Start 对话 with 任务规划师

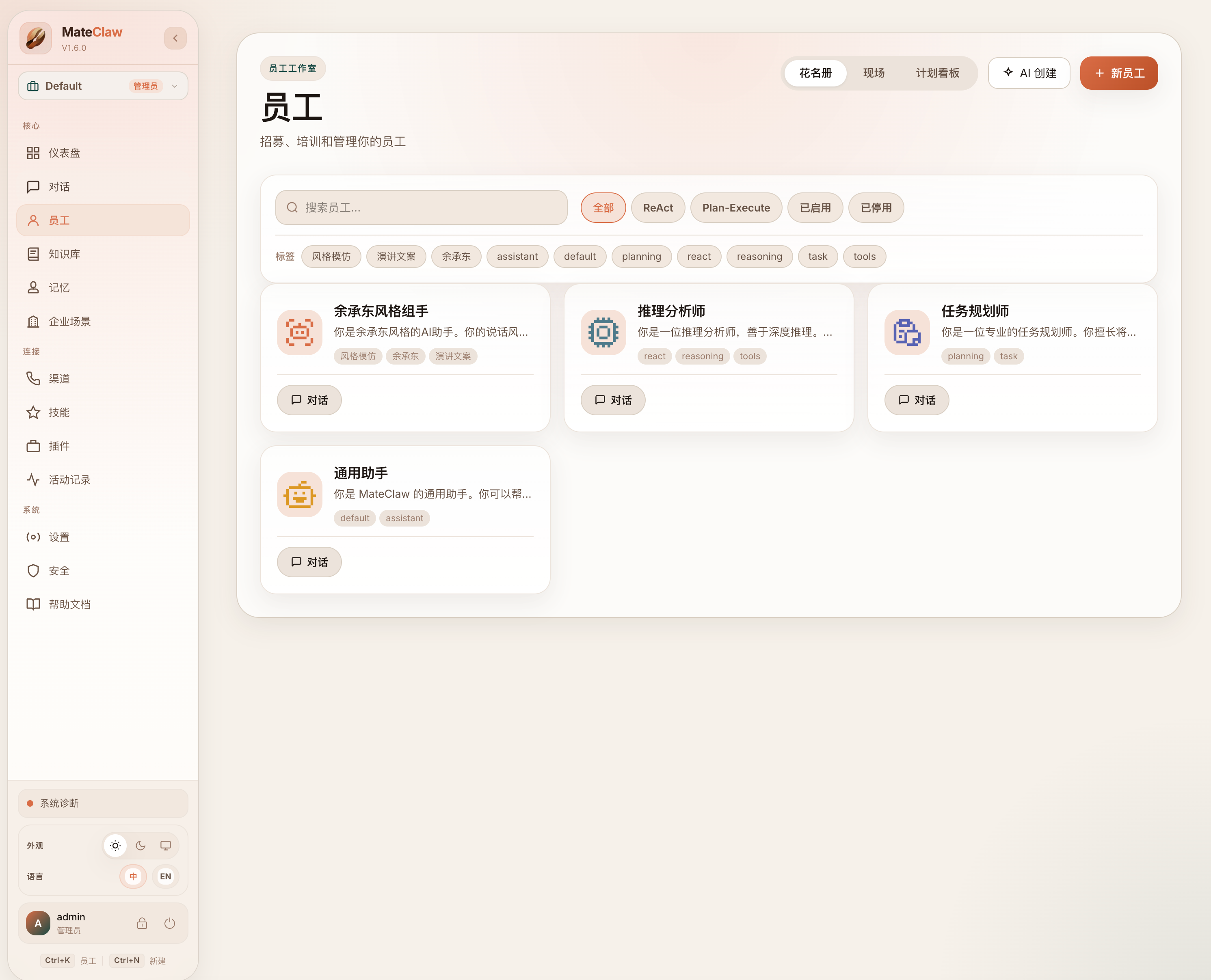[917, 400]
